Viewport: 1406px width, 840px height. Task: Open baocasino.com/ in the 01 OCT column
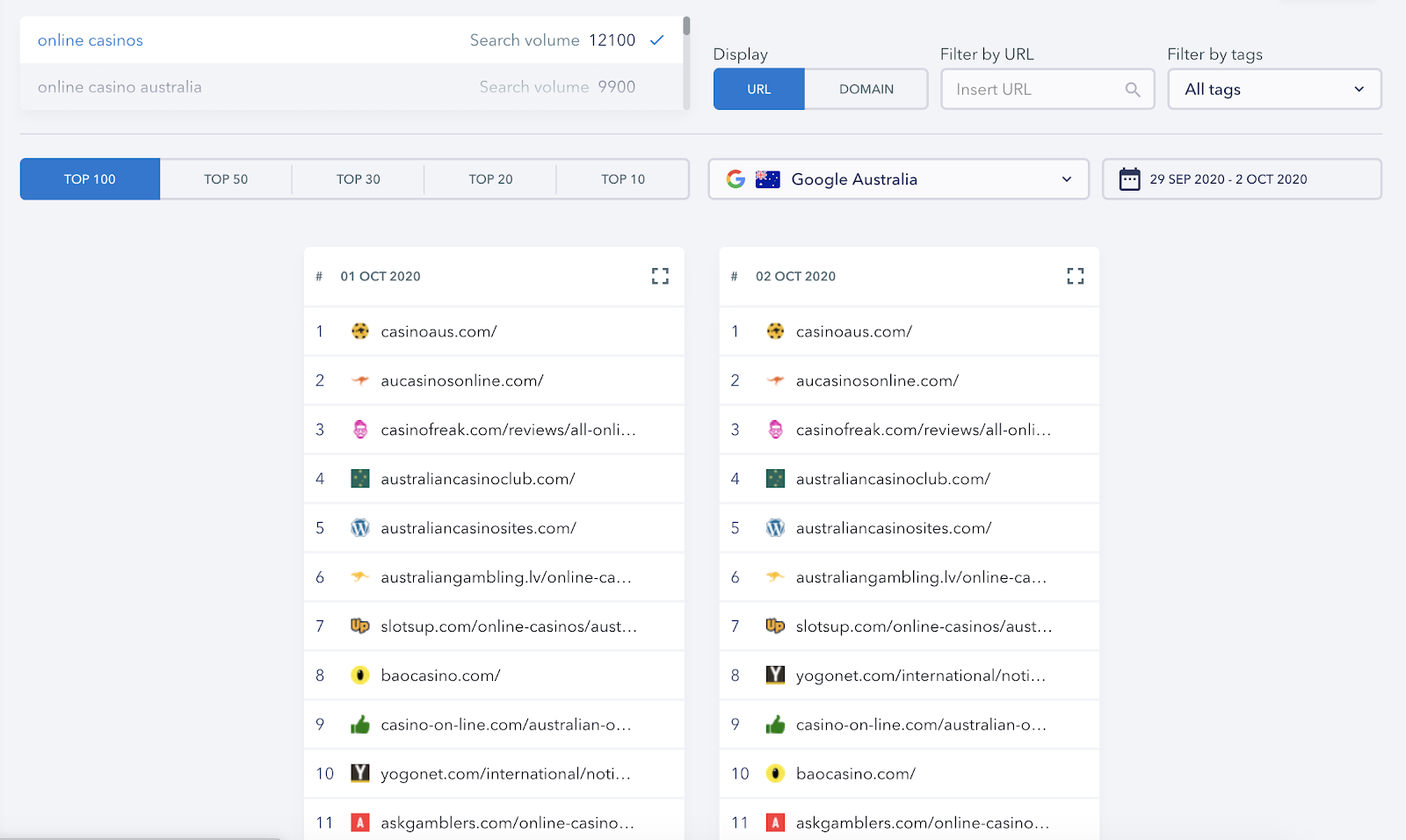(440, 676)
